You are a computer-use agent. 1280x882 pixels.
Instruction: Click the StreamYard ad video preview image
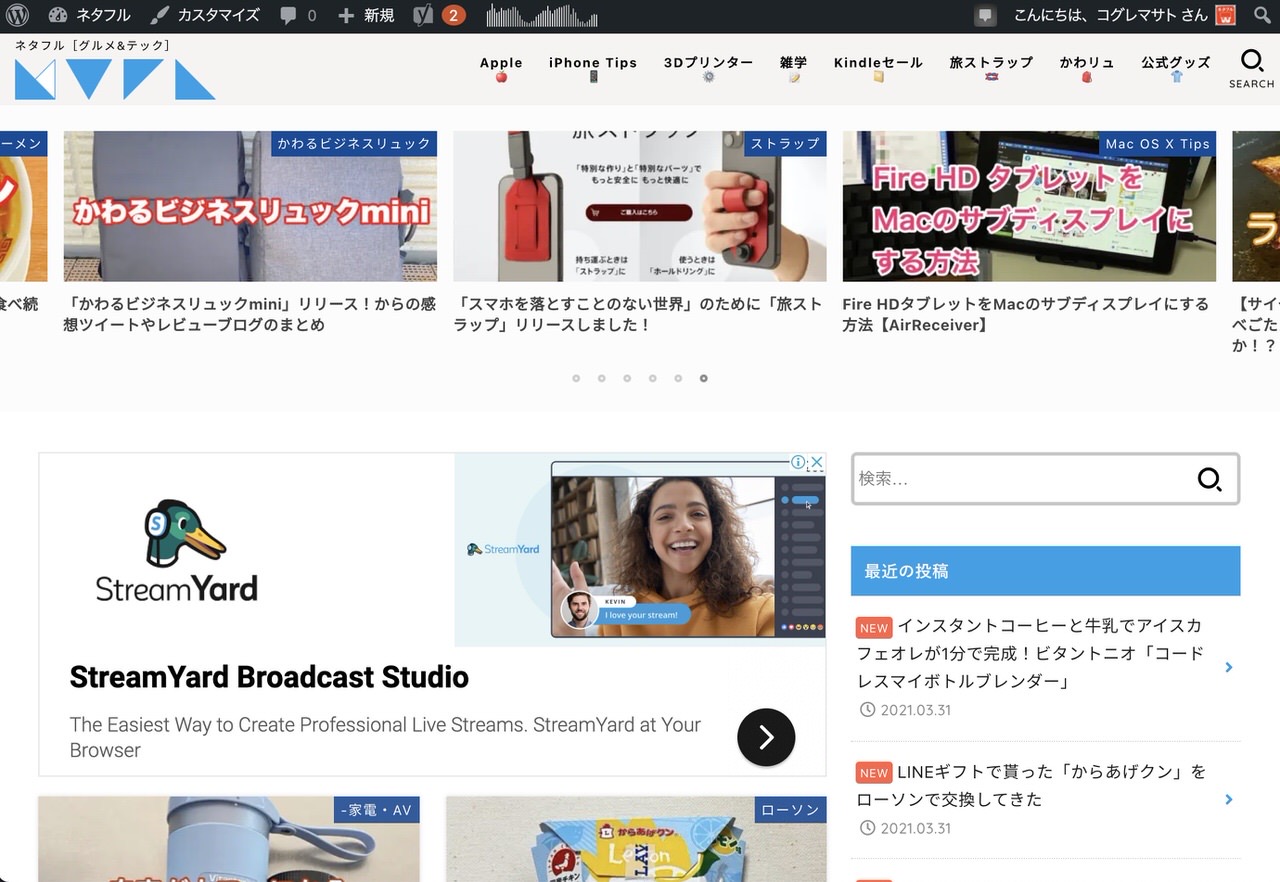pos(640,550)
